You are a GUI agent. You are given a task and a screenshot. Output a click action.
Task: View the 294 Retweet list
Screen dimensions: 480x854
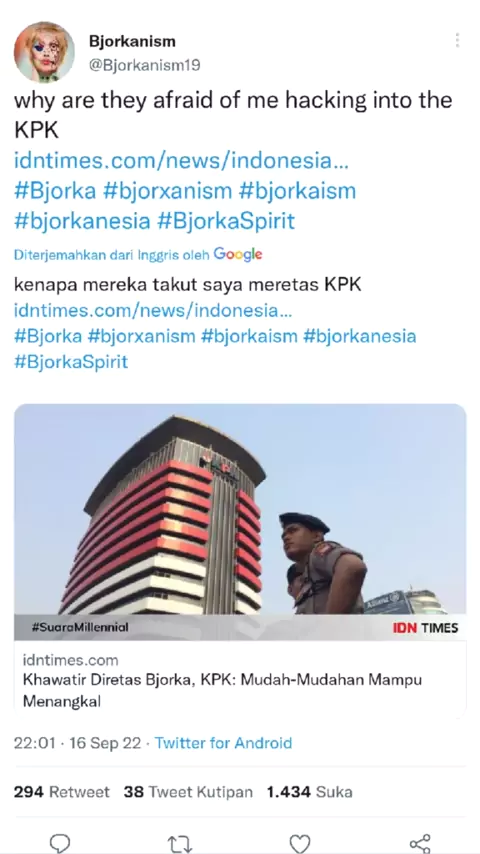coord(62,792)
